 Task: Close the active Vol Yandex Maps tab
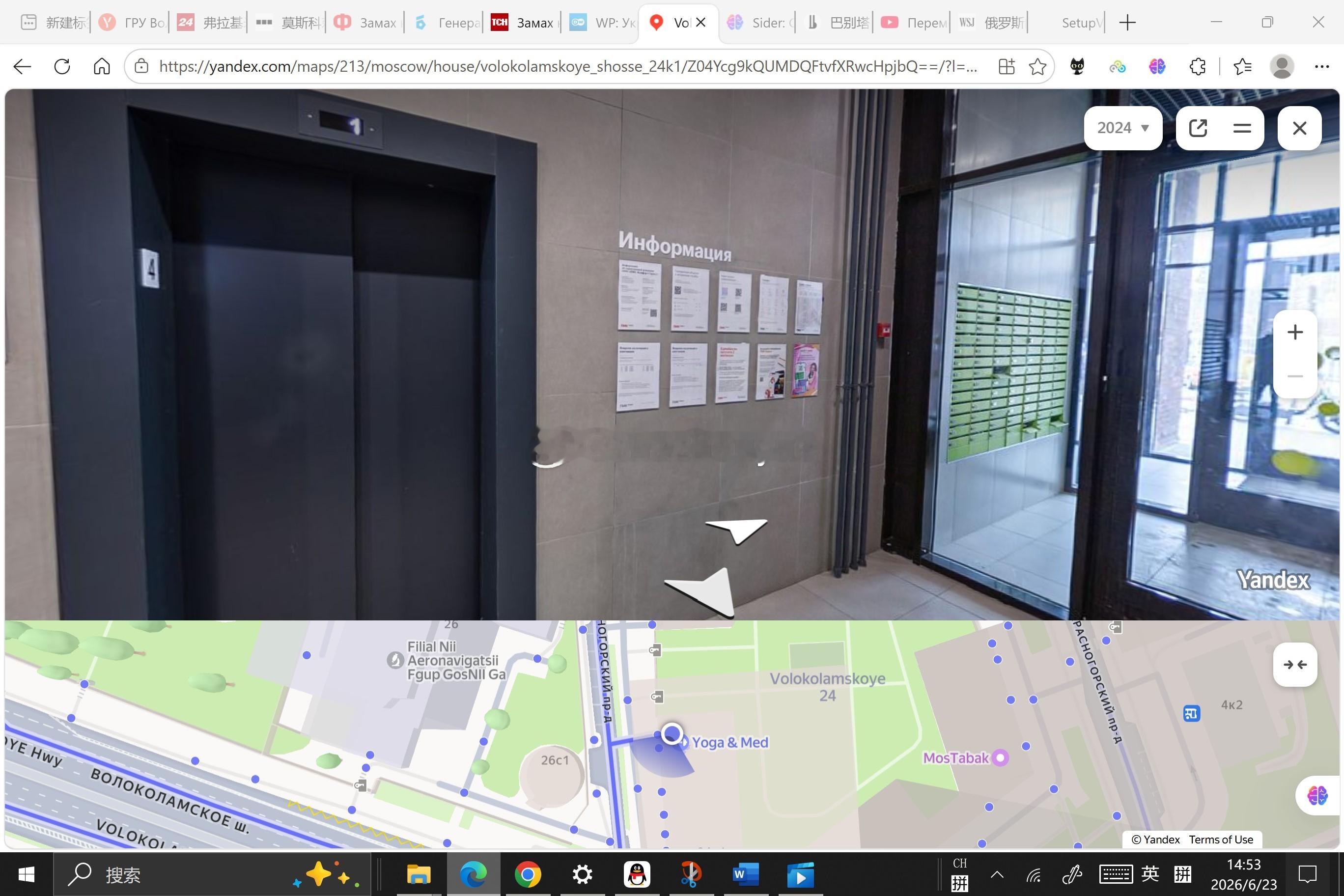701,22
